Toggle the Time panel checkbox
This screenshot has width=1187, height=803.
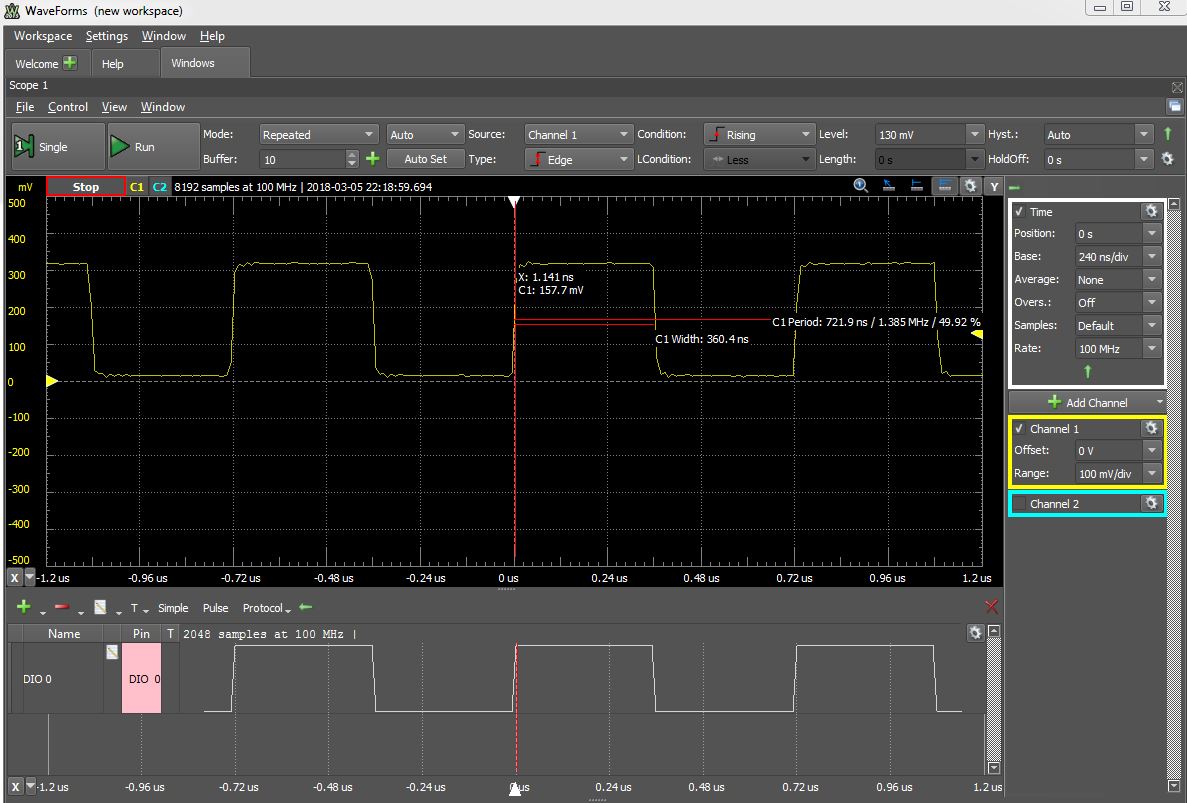pos(1019,212)
